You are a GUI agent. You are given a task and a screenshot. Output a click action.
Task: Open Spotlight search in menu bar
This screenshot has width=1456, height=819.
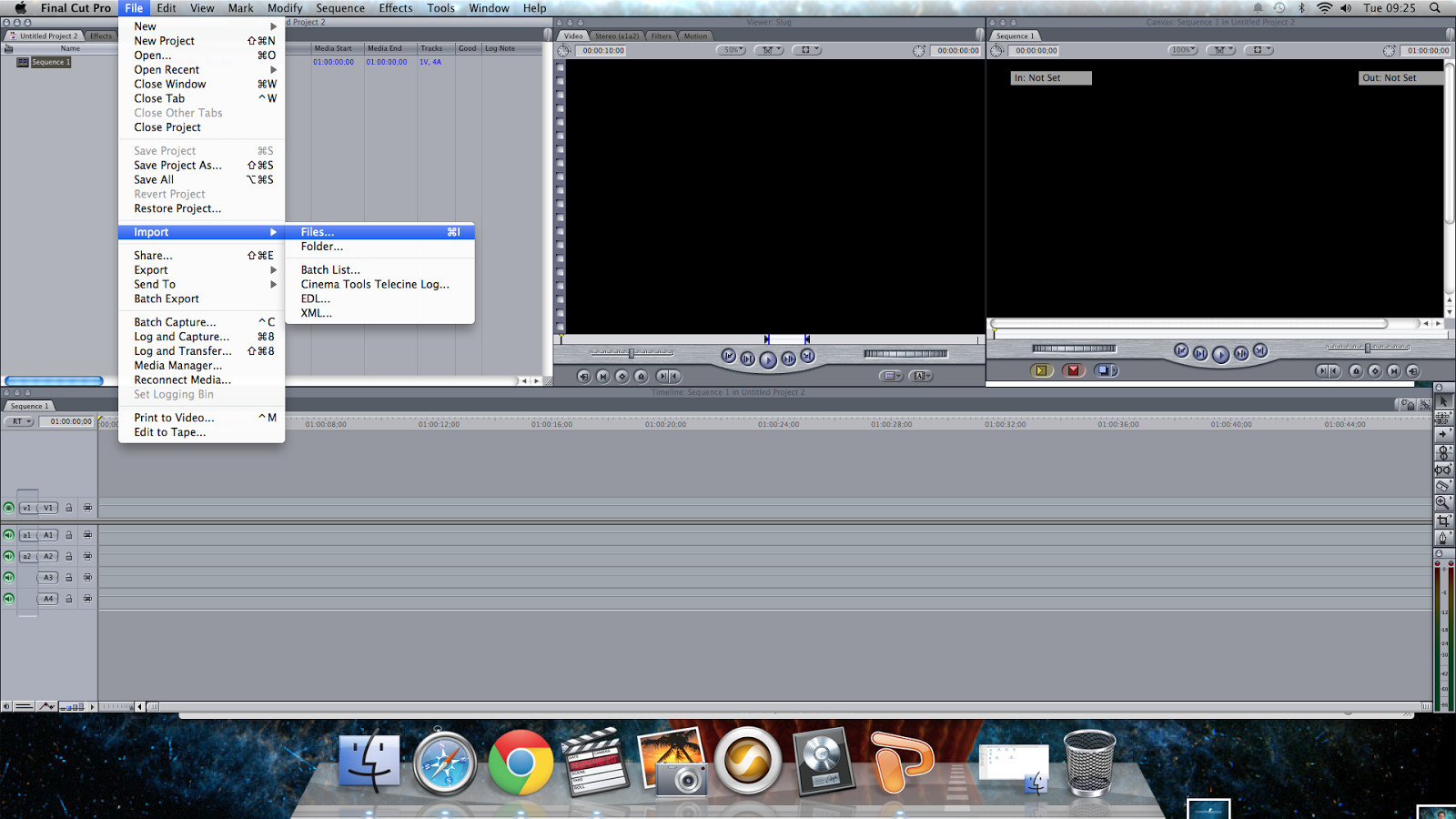(x=1435, y=8)
